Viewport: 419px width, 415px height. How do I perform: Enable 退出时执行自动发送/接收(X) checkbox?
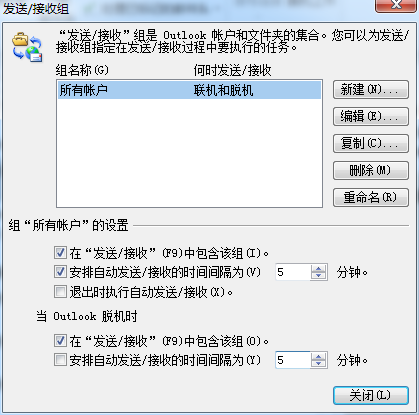pyautogui.click(x=60, y=292)
